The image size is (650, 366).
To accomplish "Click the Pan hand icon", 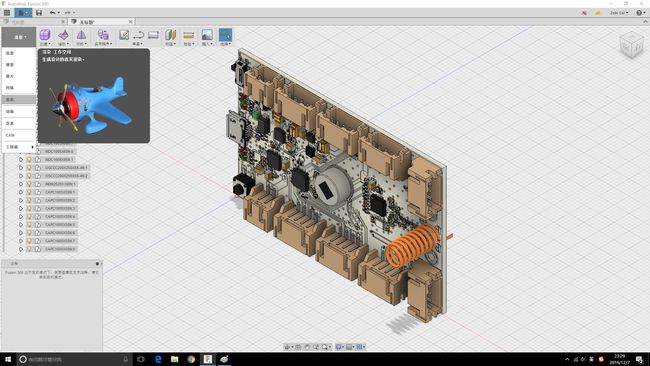I will [307, 347].
